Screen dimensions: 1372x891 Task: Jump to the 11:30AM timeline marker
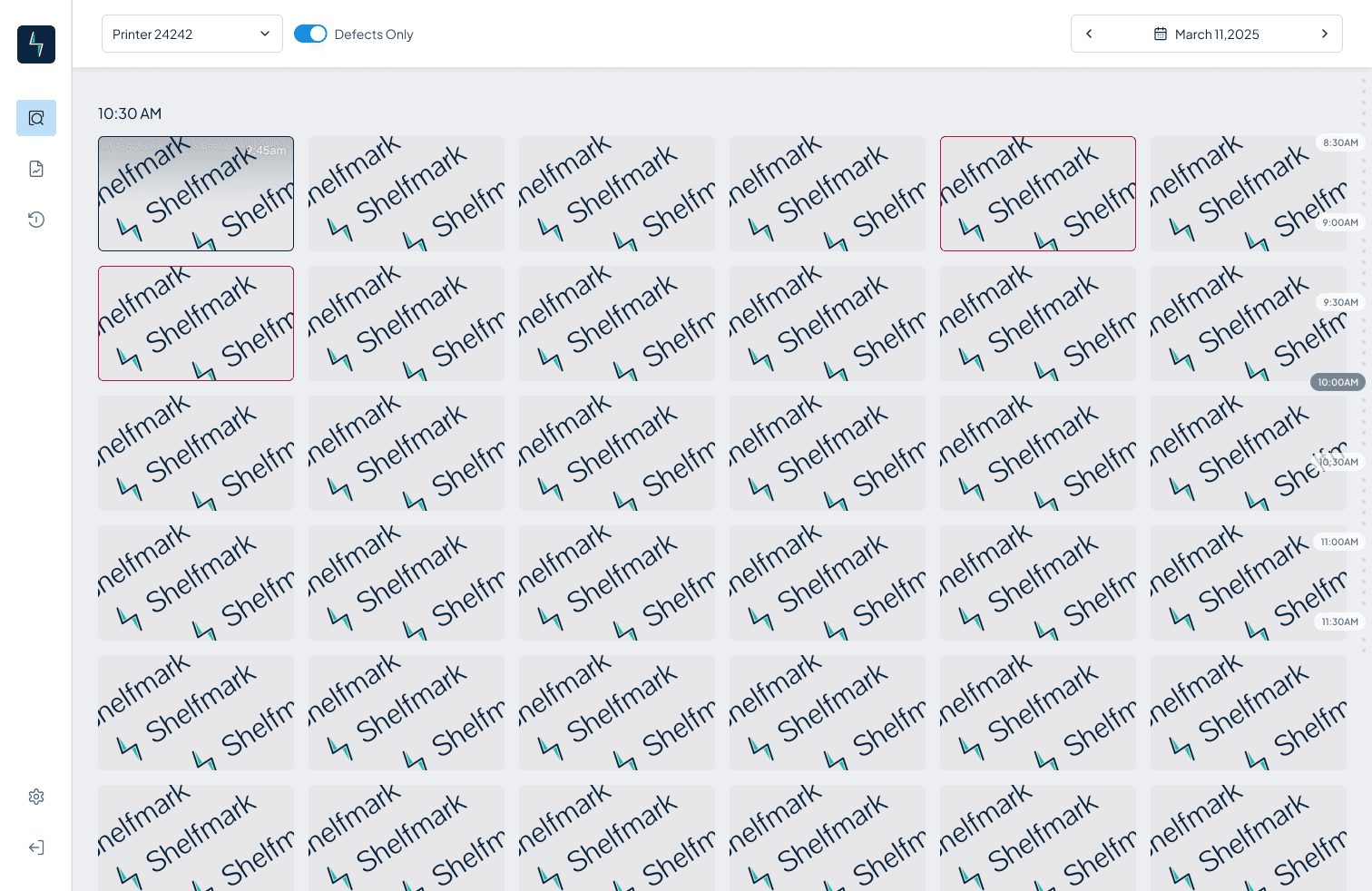1340,622
